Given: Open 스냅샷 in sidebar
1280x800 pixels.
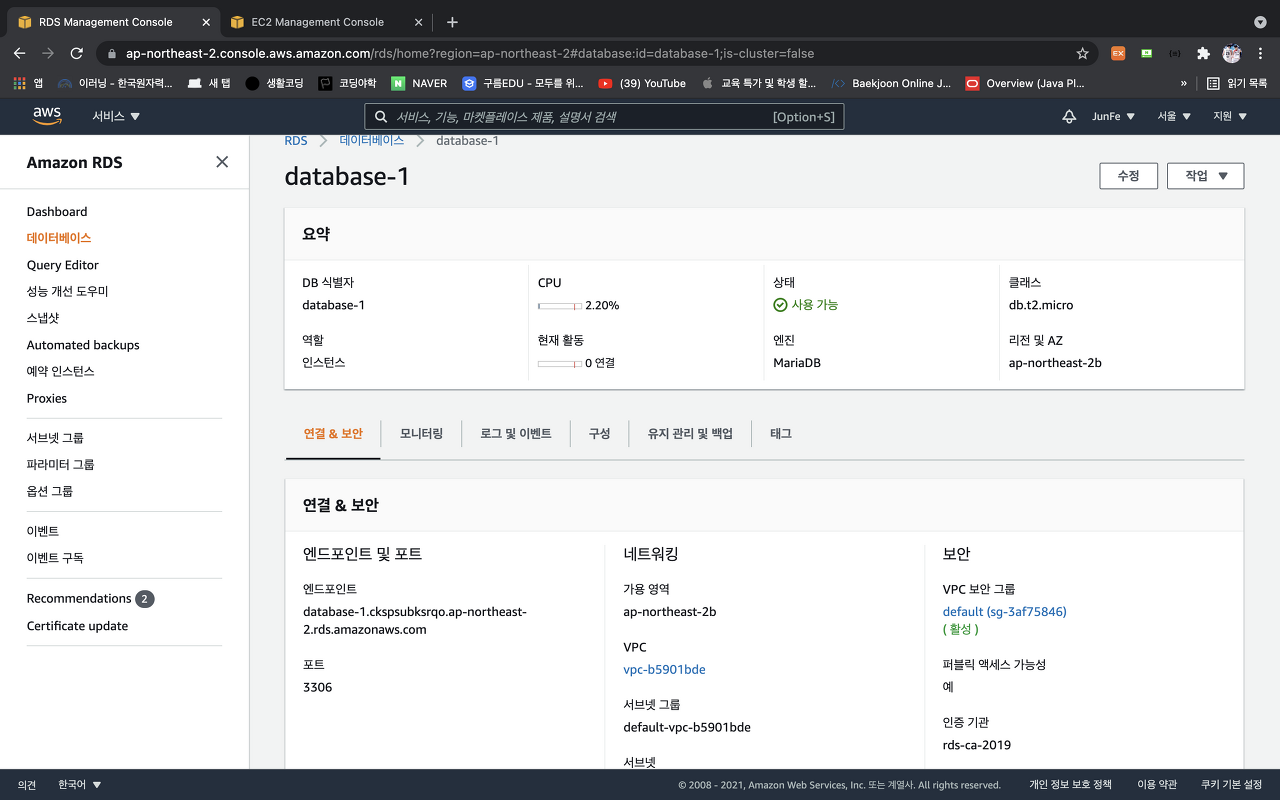Looking at the screenshot, I should click(43, 318).
